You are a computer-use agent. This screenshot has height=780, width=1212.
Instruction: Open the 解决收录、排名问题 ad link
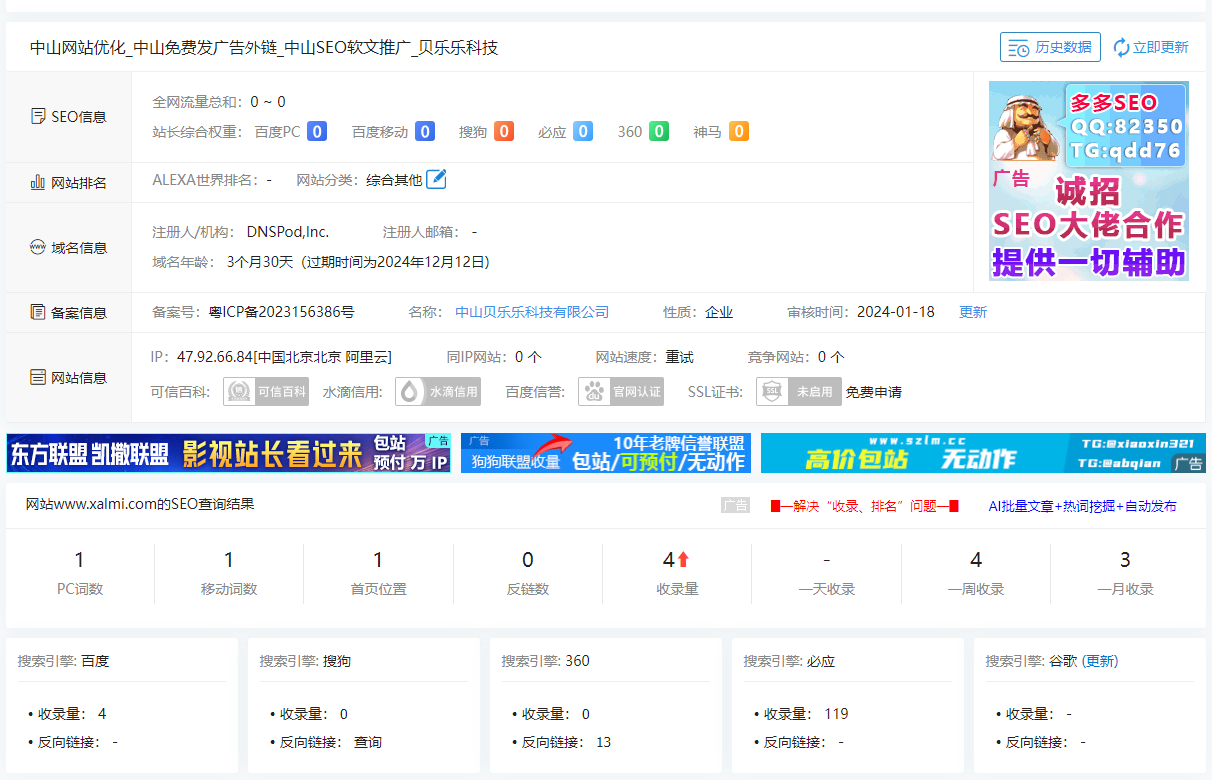(865, 506)
